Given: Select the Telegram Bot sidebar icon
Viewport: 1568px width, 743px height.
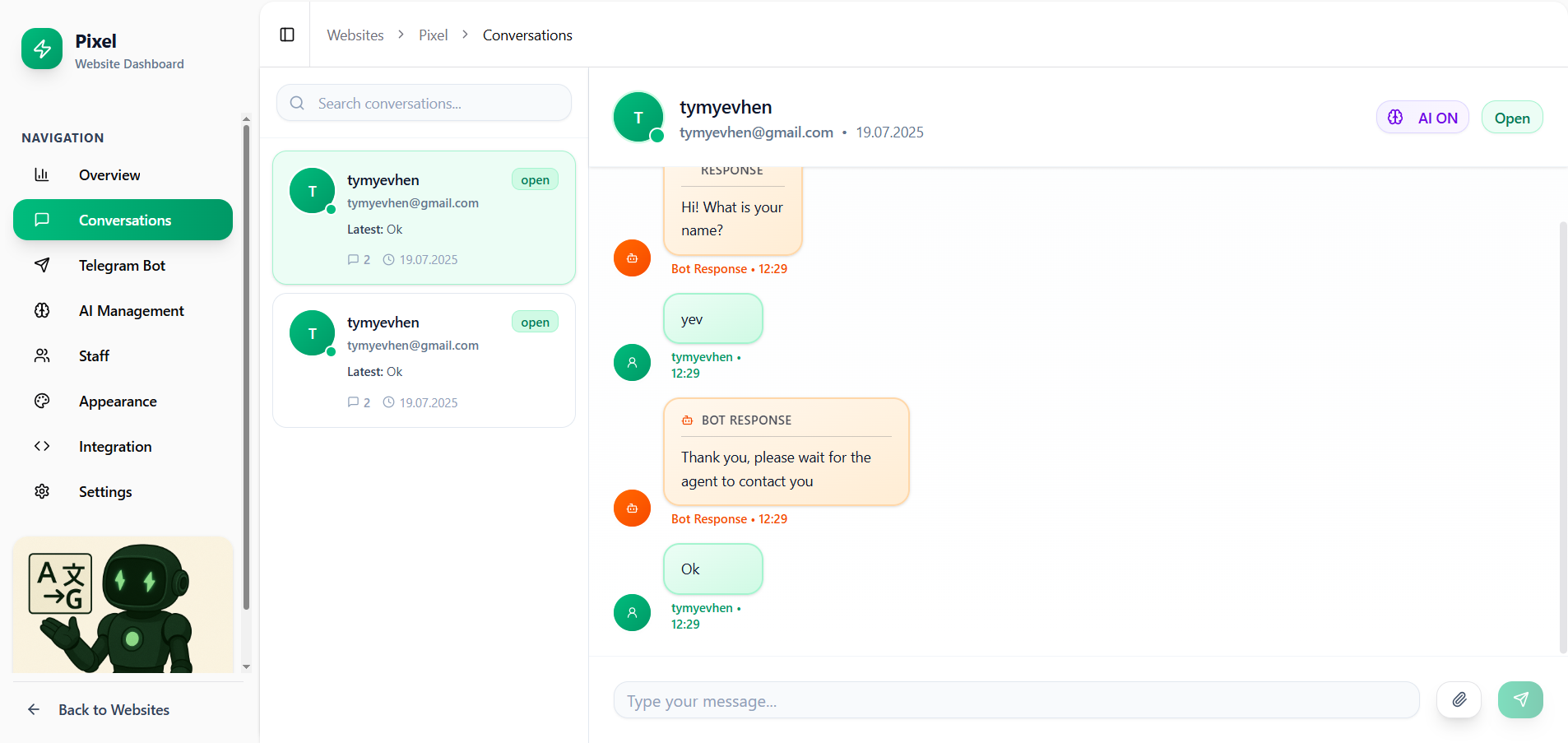Looking at the screenshot, I should point(42,265).
